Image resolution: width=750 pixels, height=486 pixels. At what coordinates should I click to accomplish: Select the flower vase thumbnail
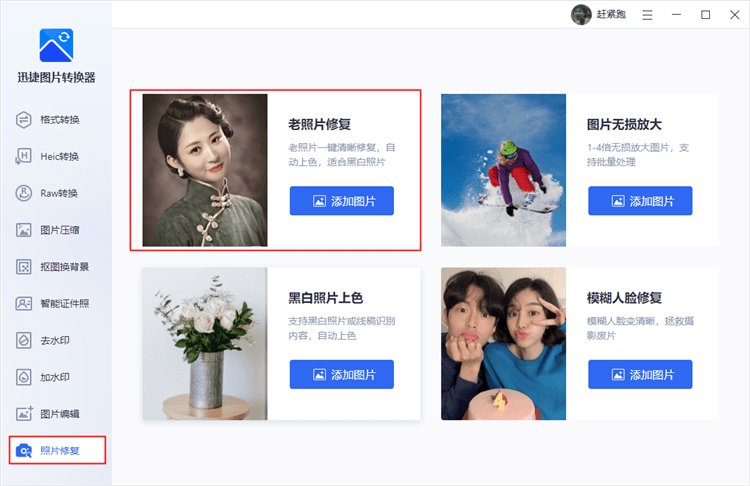tap(205, 344)
